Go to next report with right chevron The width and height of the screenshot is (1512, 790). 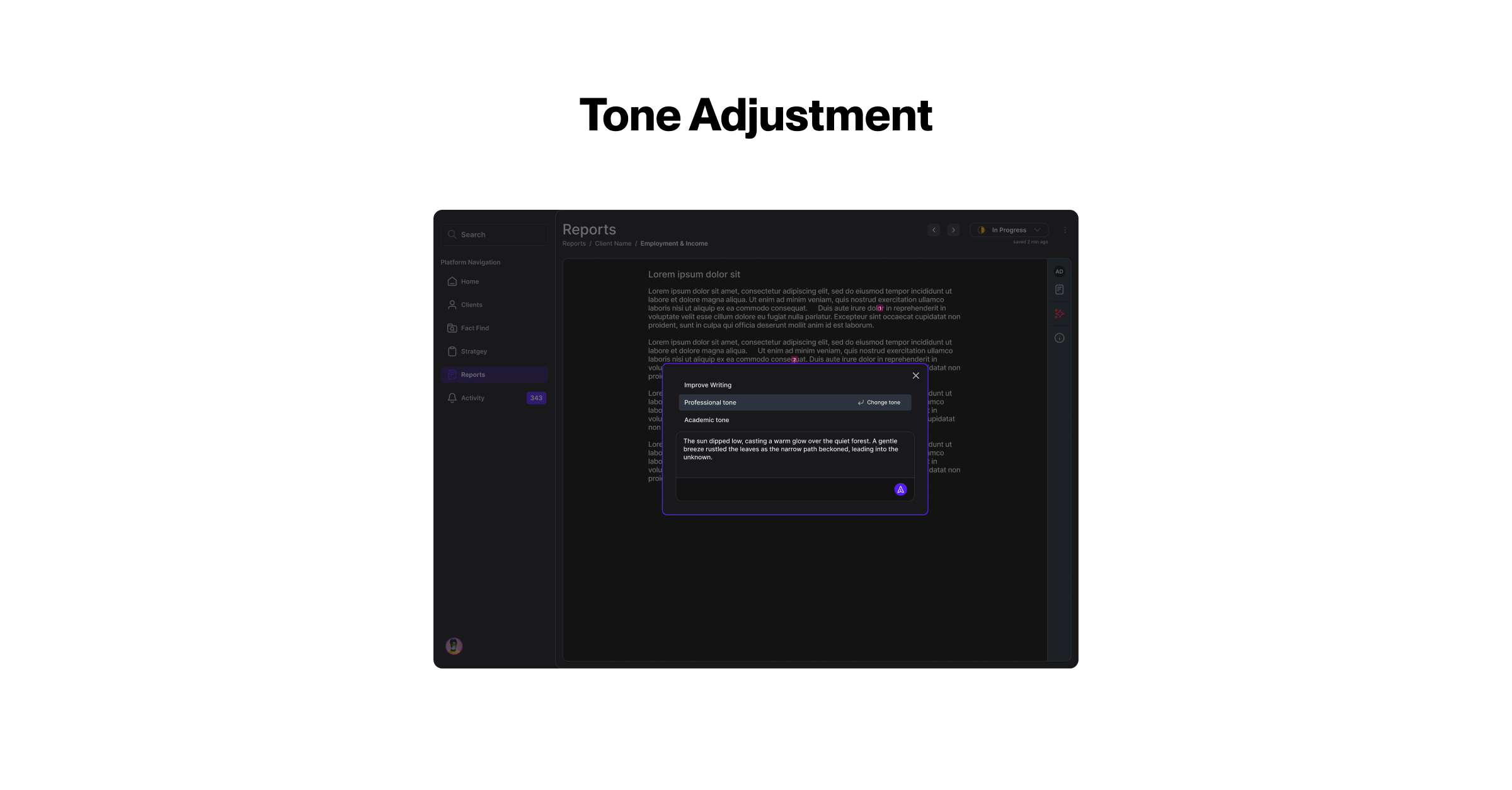953,230
